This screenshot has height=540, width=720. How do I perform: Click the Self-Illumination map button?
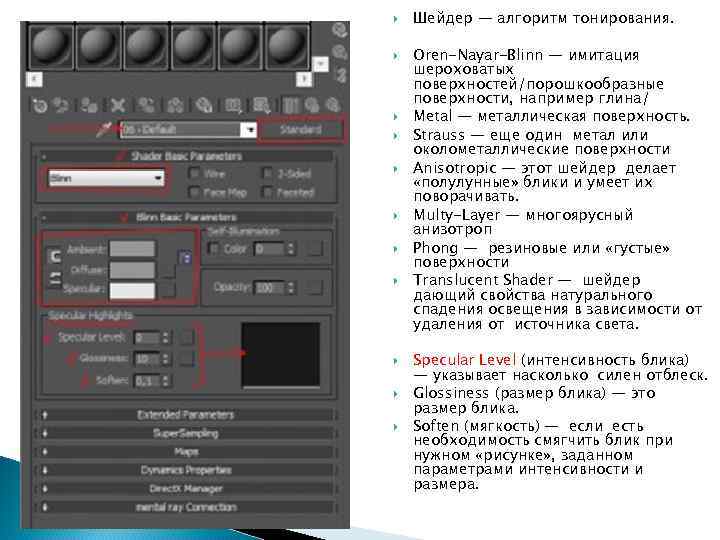315,249
